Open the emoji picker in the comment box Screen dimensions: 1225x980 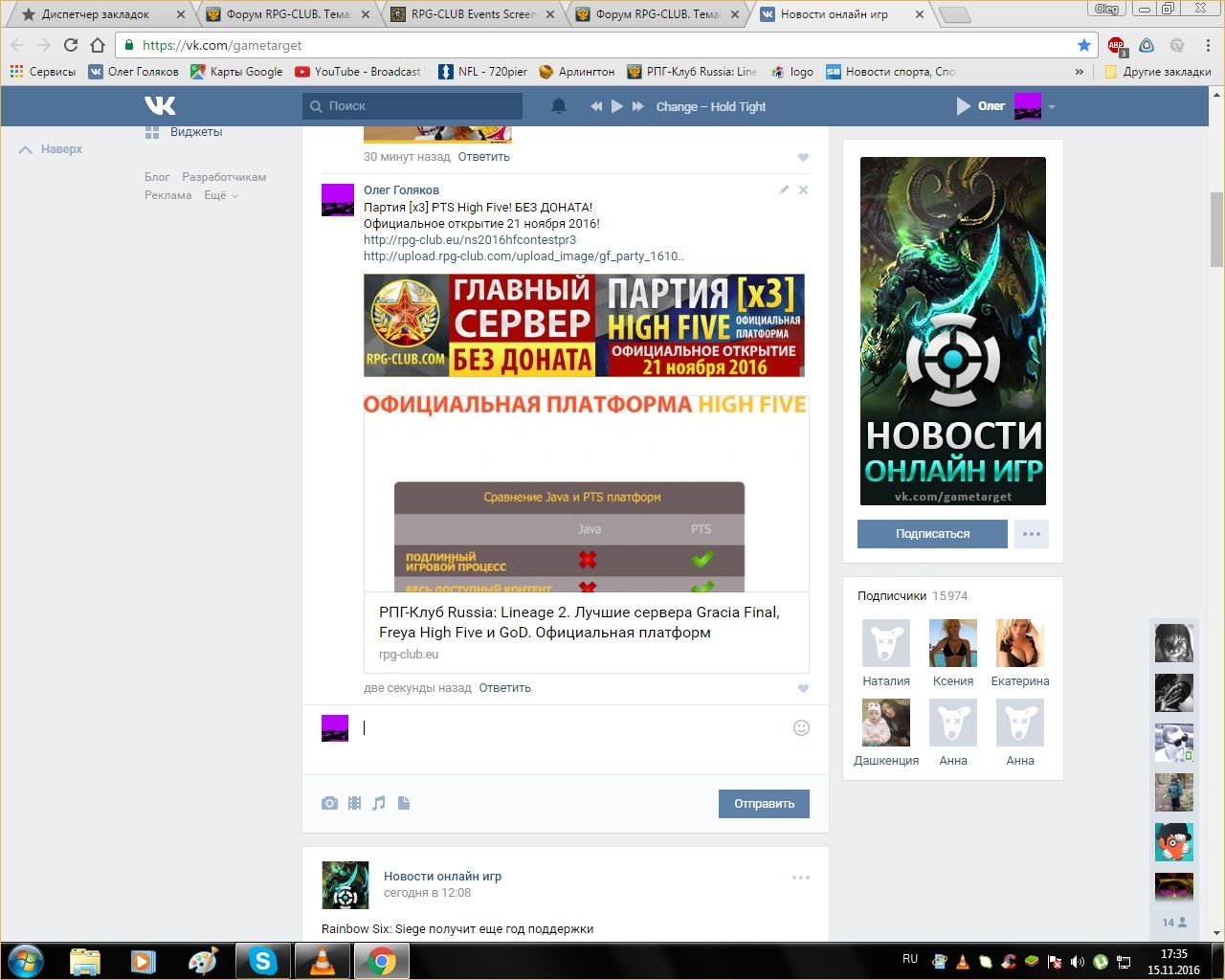click(x=802, y=727)
